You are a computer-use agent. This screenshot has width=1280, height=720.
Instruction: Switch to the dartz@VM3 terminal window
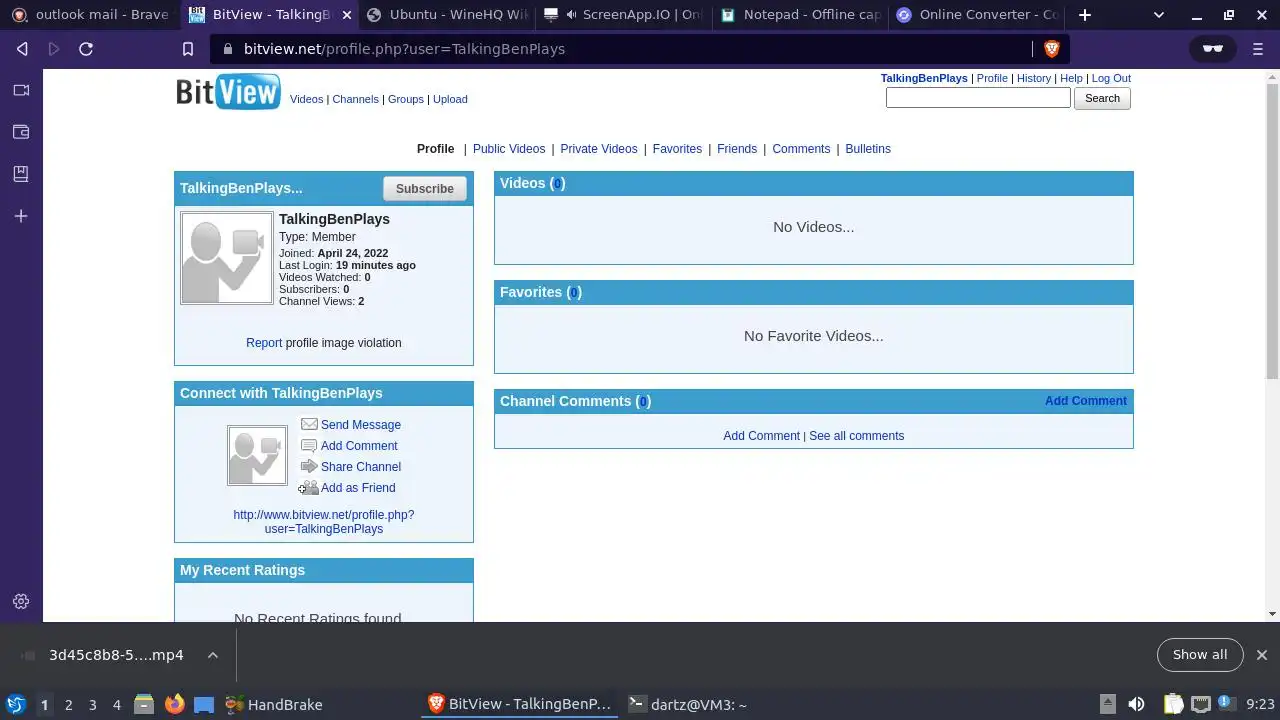pyautogui.click(x=688, y=705)
